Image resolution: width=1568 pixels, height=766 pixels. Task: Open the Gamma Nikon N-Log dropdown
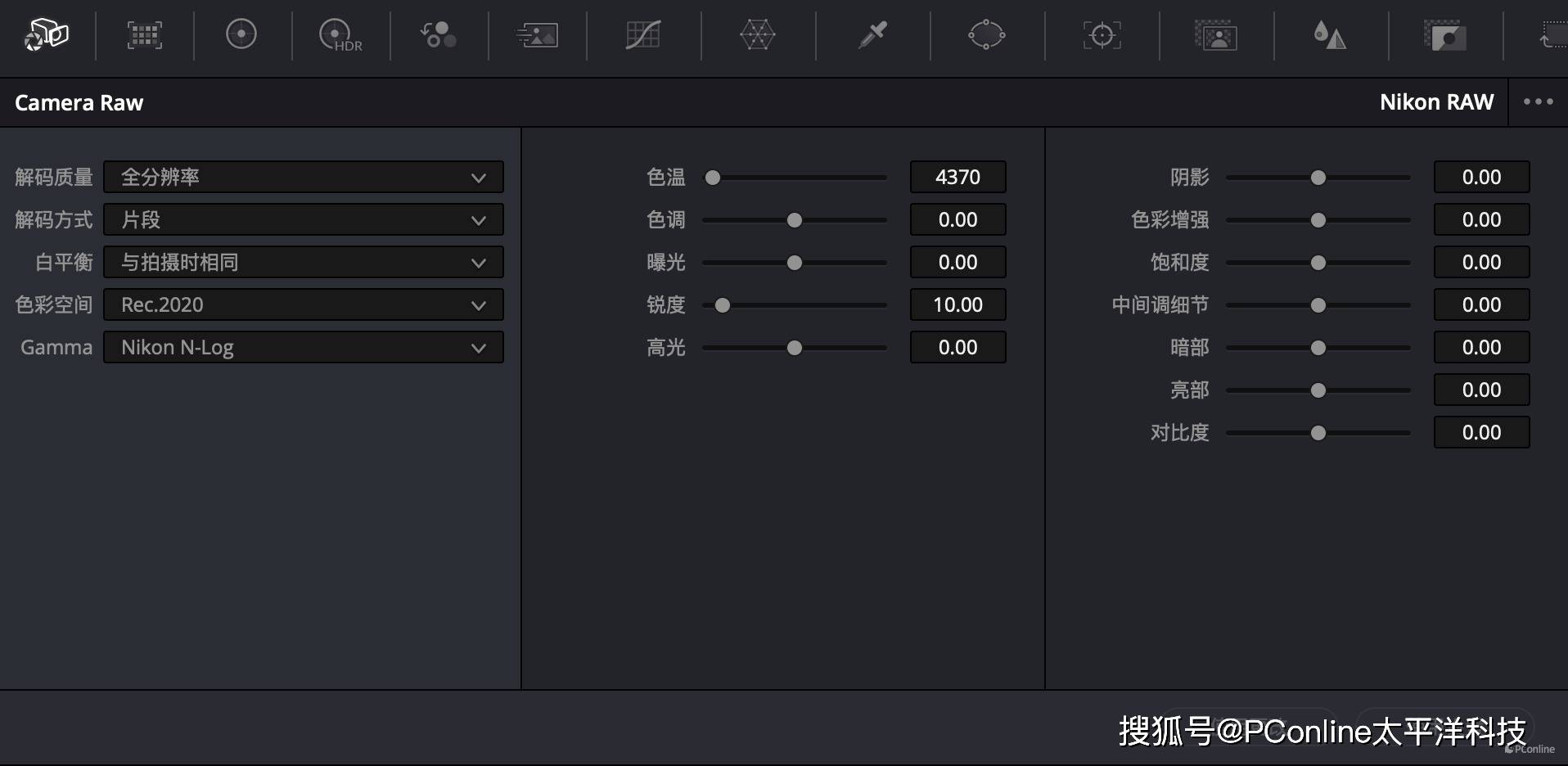pos(303,348)
